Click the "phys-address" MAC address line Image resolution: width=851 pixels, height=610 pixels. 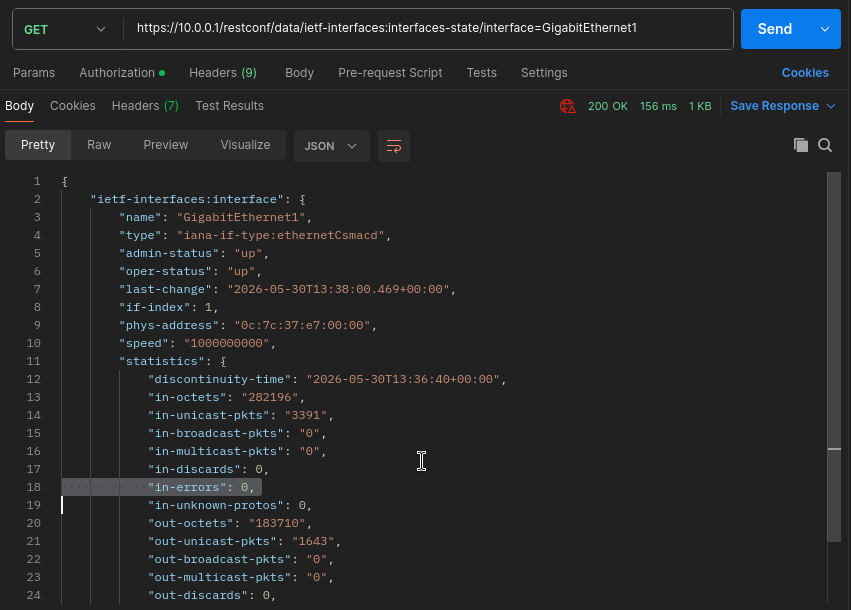tap(248, 325)
